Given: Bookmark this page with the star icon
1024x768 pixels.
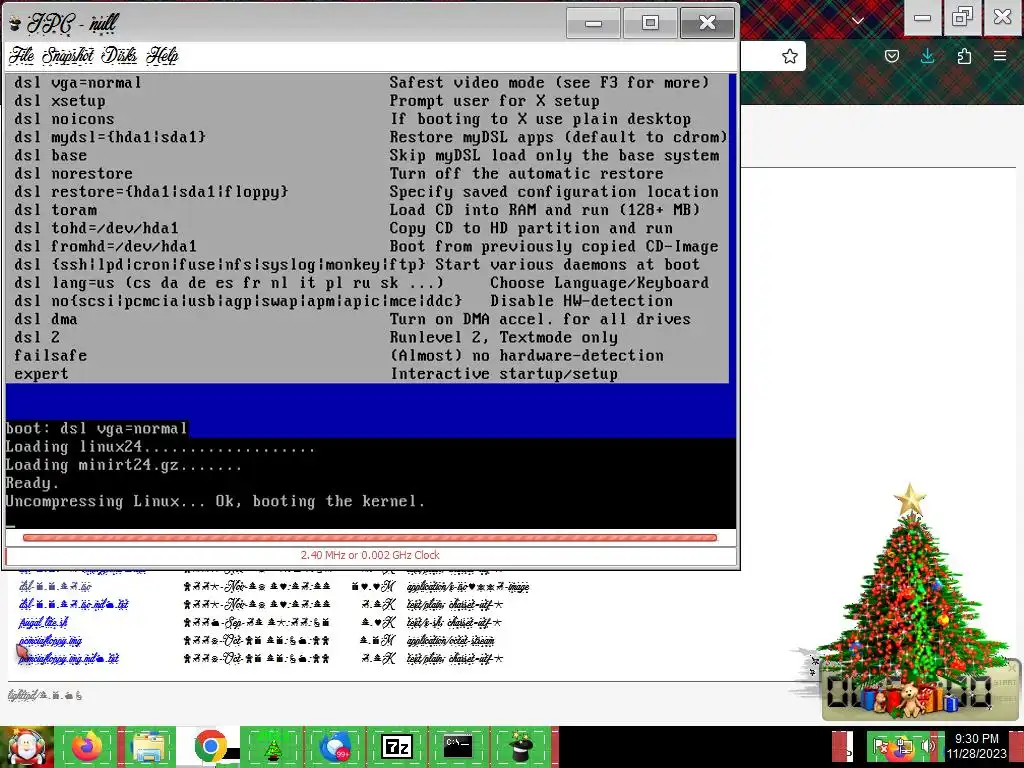Looking at the screenshot, I should pyautogui.click(x=790, y=56).
